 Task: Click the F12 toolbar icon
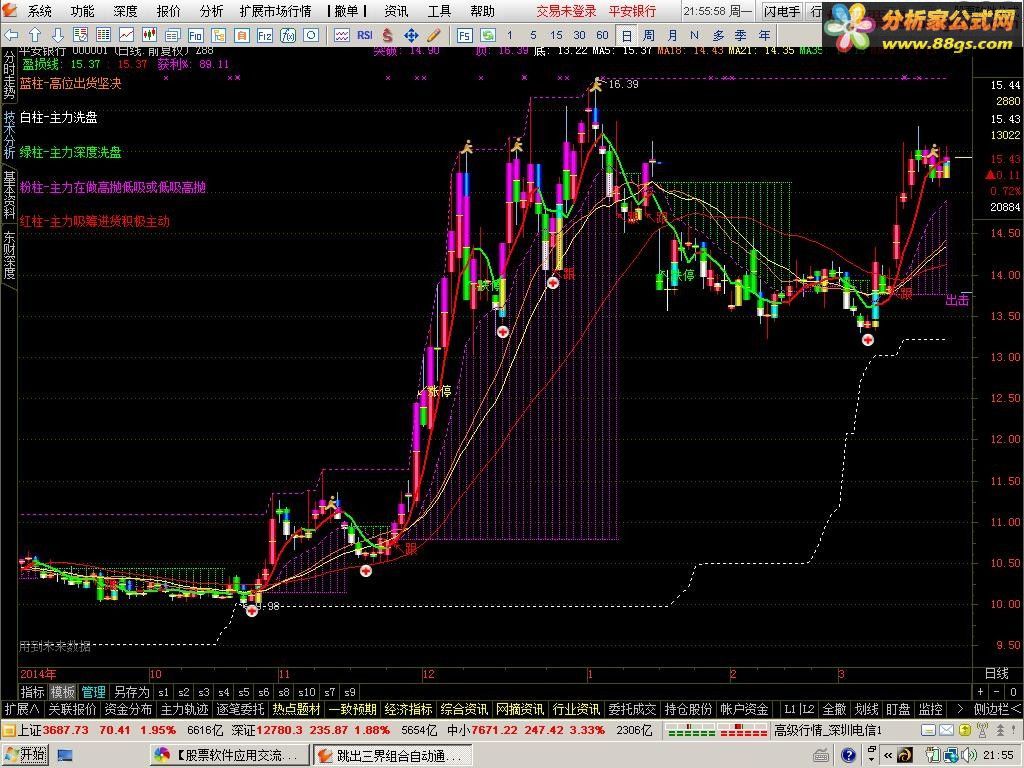click(264, 35)
